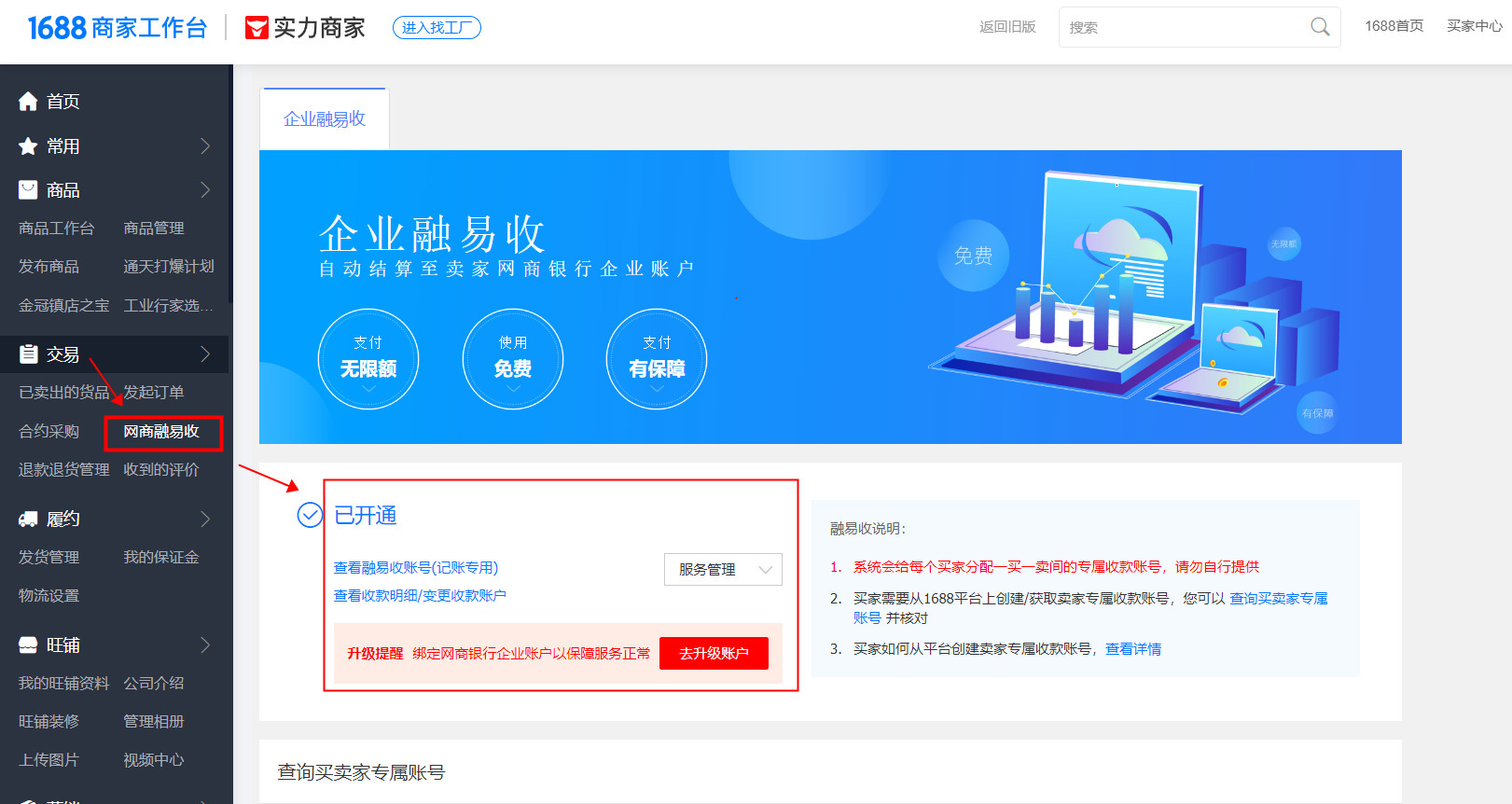This screenshot has width=1512, height=804.
Task: Open 查看融易收账号(记账专用) link
Action: (x=416, y=567)
